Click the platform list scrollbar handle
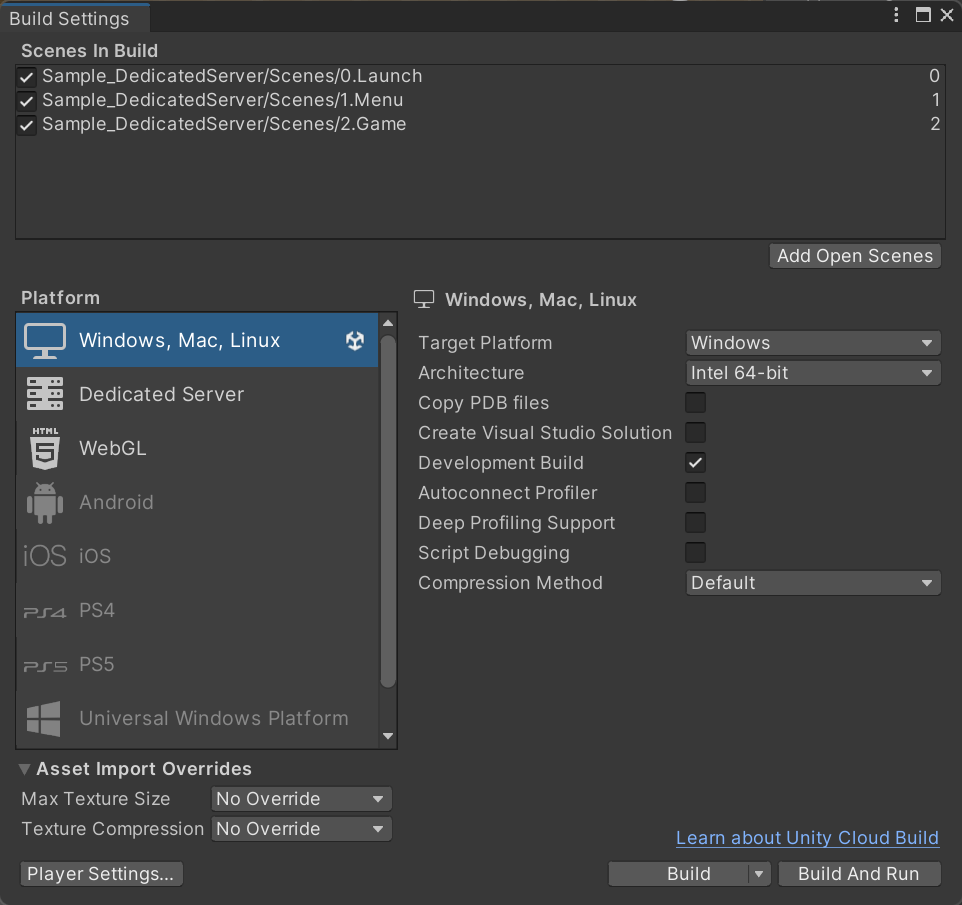Screen dimensions: 962x905 point(388,512)
